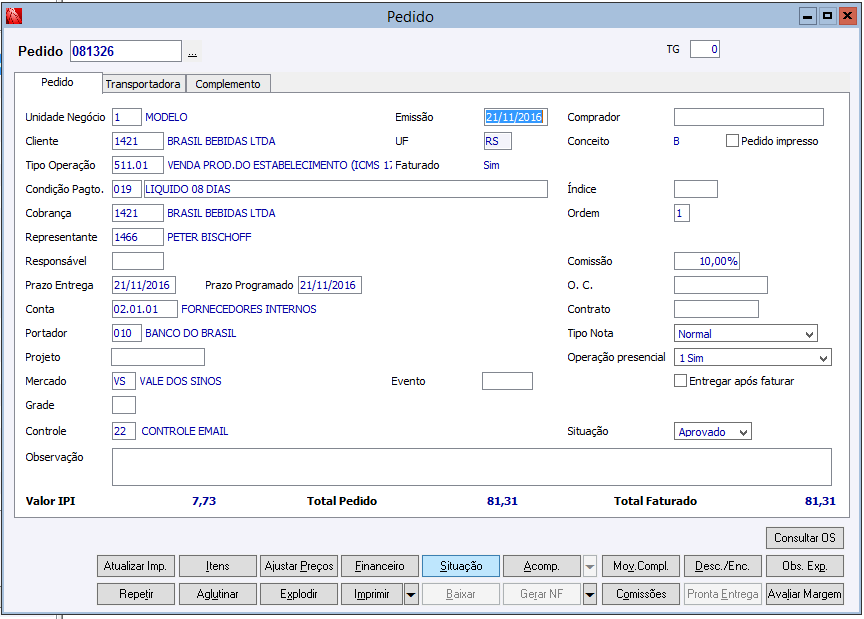Click the Conta field 02.01.01

[x=145, y=309]
